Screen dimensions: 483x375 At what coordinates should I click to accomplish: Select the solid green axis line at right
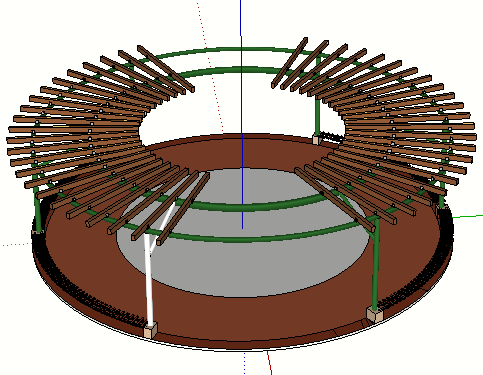pos(467,216)
